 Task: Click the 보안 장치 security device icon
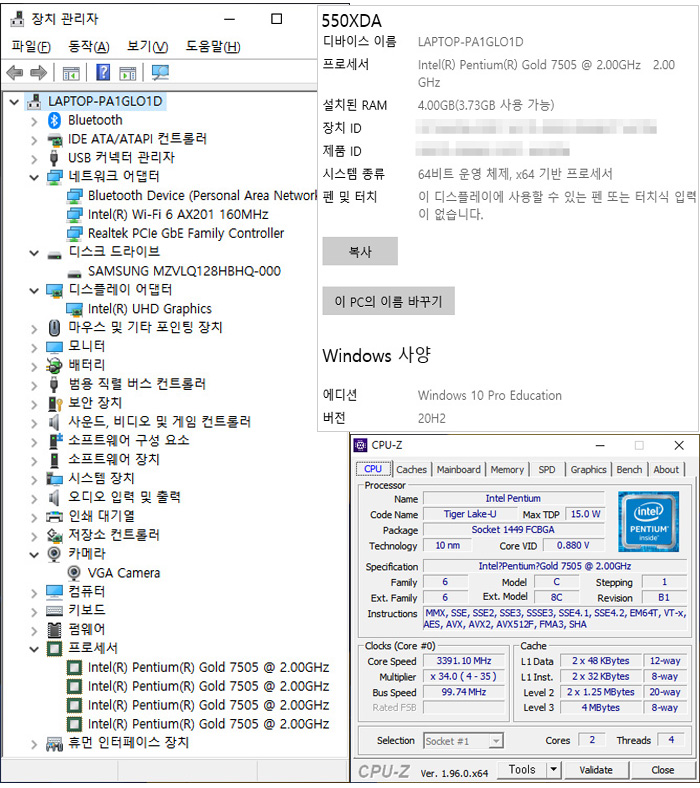pyautogui.click(x=54, y=403)
